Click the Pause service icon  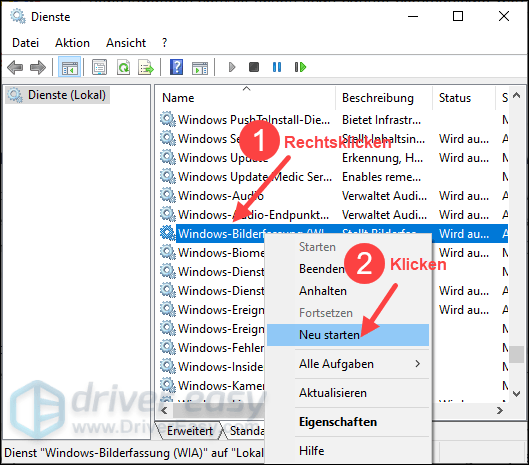pos(277,67)
